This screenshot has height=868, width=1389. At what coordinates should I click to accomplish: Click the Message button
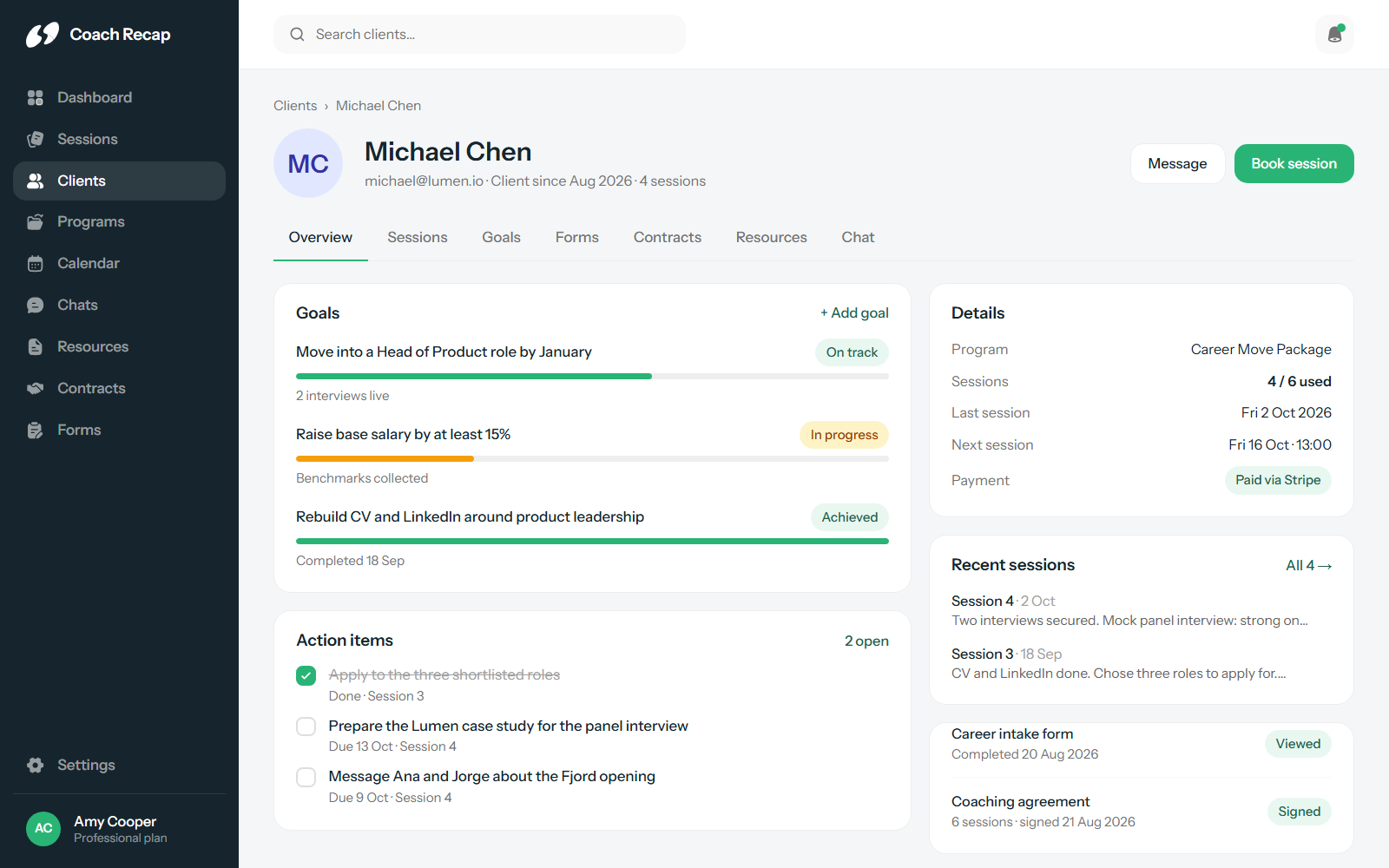point(1177,164)
